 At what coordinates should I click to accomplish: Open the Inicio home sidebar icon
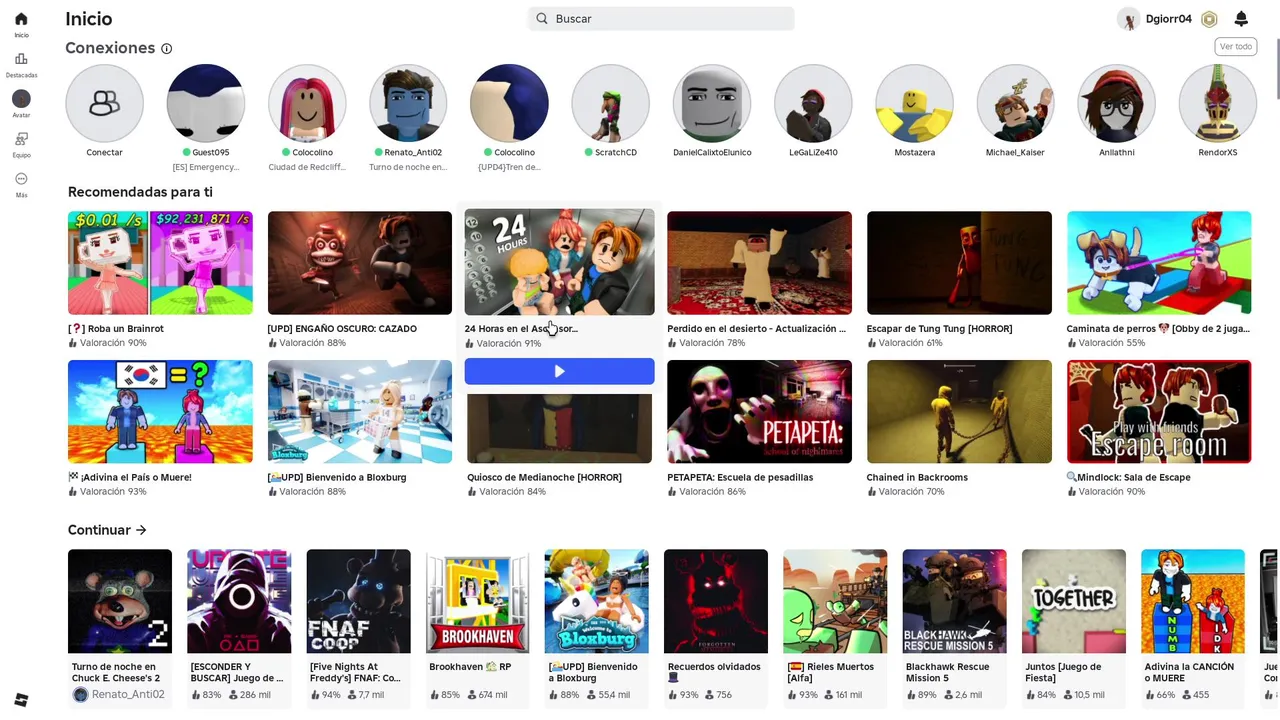coord(21,19)
